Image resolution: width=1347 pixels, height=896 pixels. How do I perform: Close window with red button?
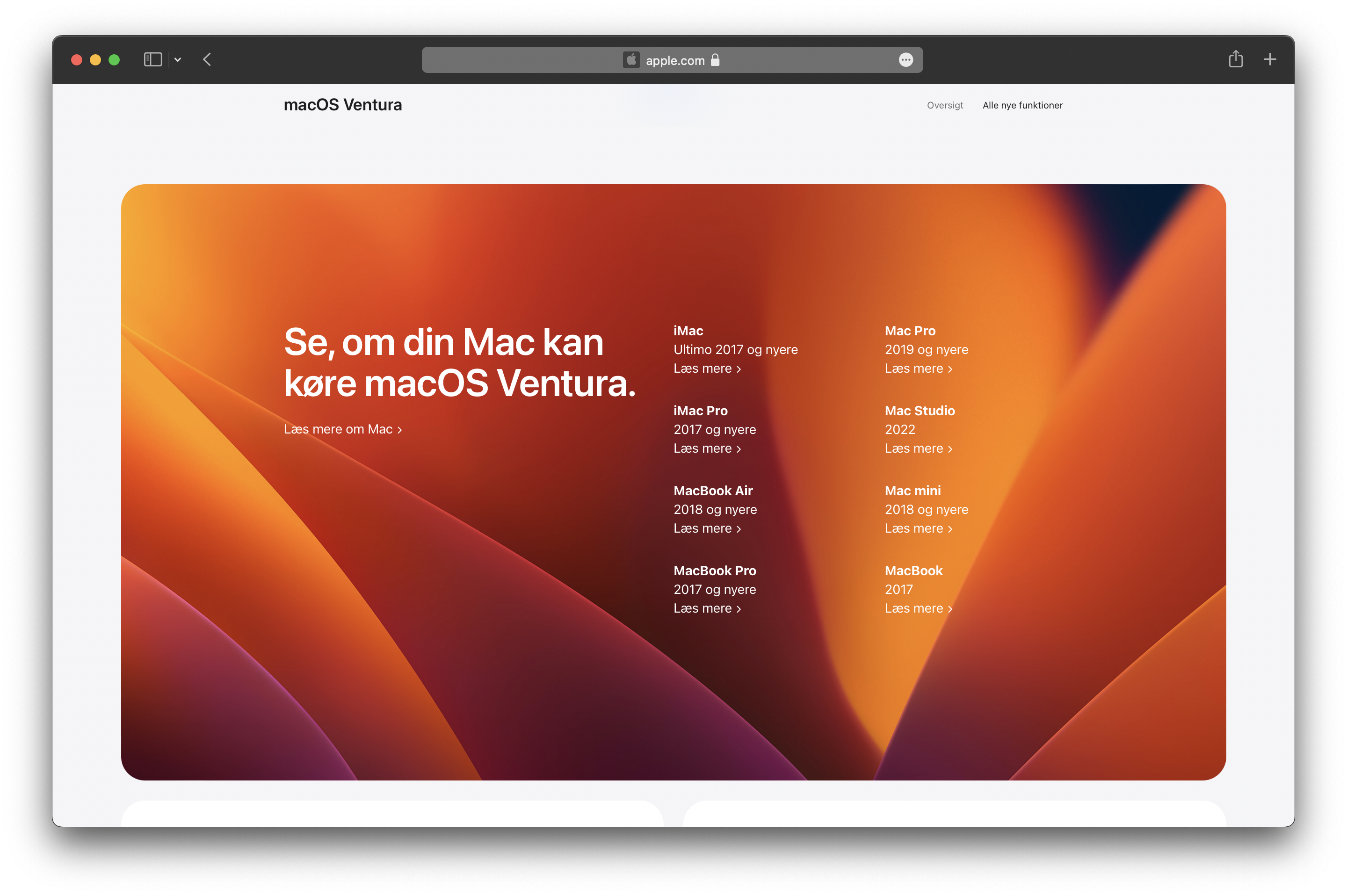77,60
